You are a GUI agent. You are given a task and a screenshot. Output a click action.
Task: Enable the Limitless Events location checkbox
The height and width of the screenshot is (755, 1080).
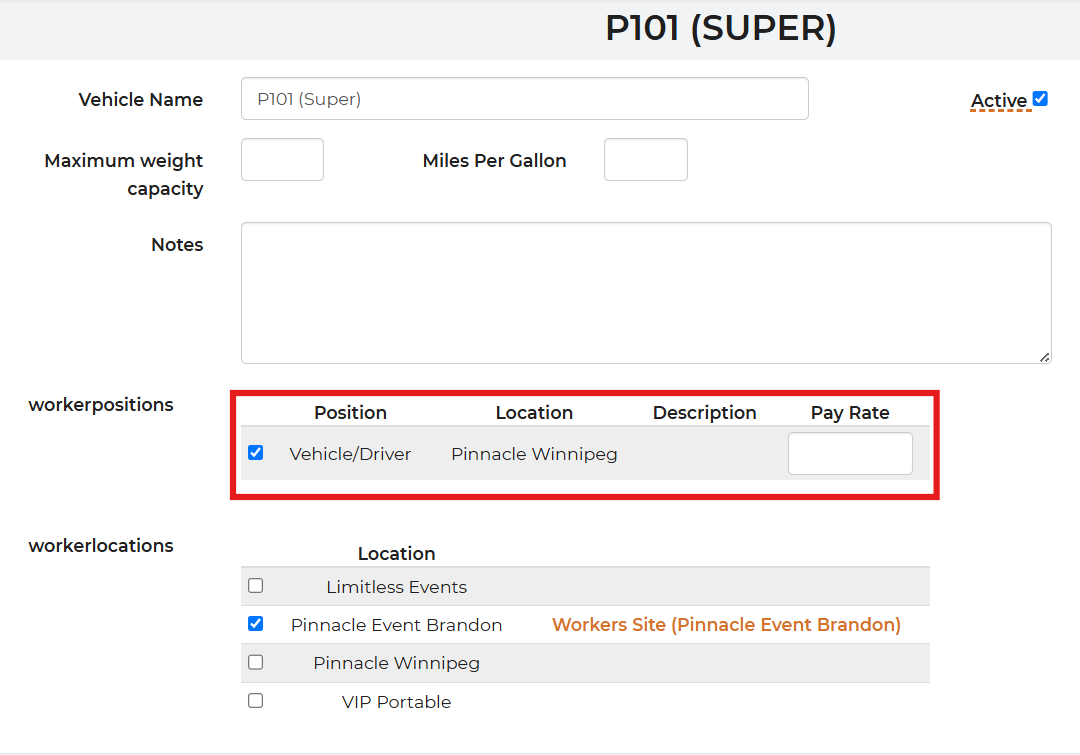tap(256, 586)
